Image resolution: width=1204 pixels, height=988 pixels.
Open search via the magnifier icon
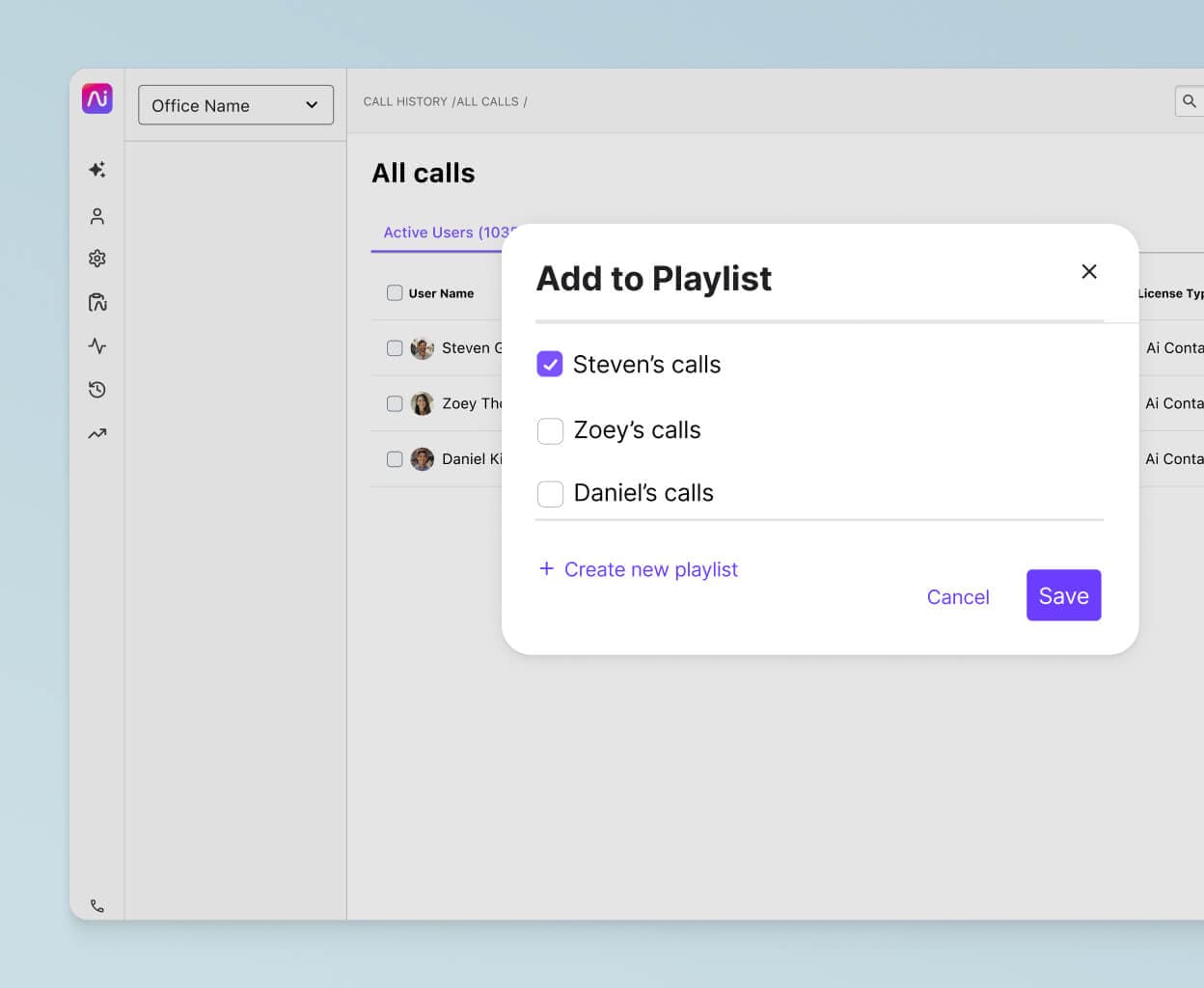[1189, 100]
